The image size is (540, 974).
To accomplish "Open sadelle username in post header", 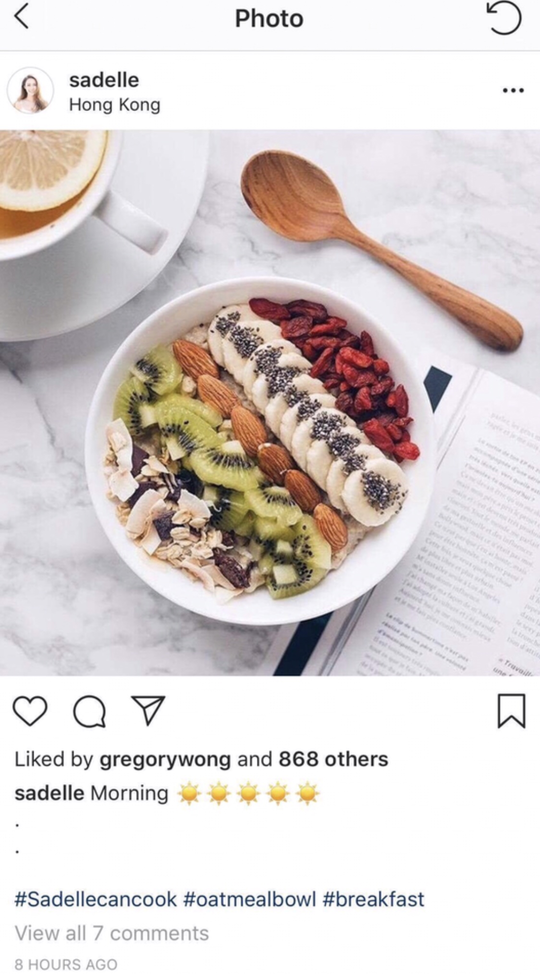I will point(104,80).
